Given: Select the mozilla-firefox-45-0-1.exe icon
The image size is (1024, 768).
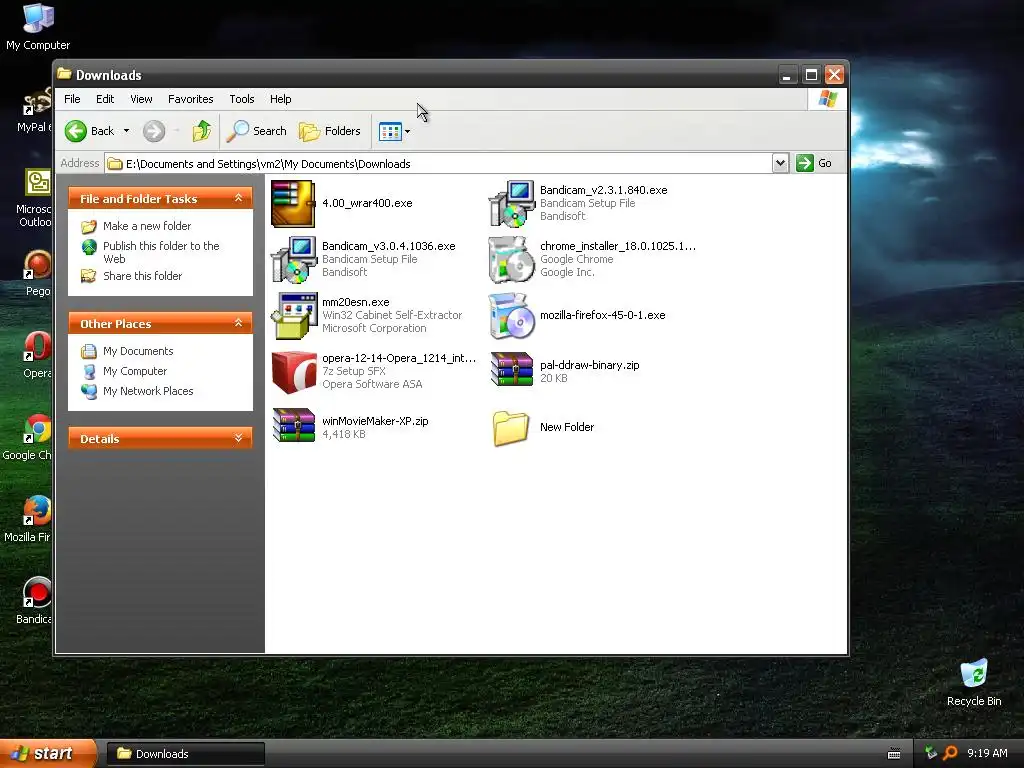Looking at the screenshot, I should (512, 316).
